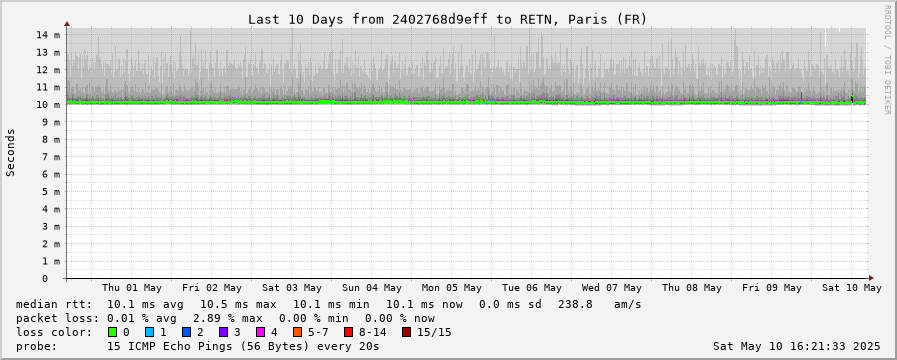Image resolution: width=897 pixels, height=360 pixels.
Task: Click the graph title text
Action: pyautogui.click(x=447, y=19)
